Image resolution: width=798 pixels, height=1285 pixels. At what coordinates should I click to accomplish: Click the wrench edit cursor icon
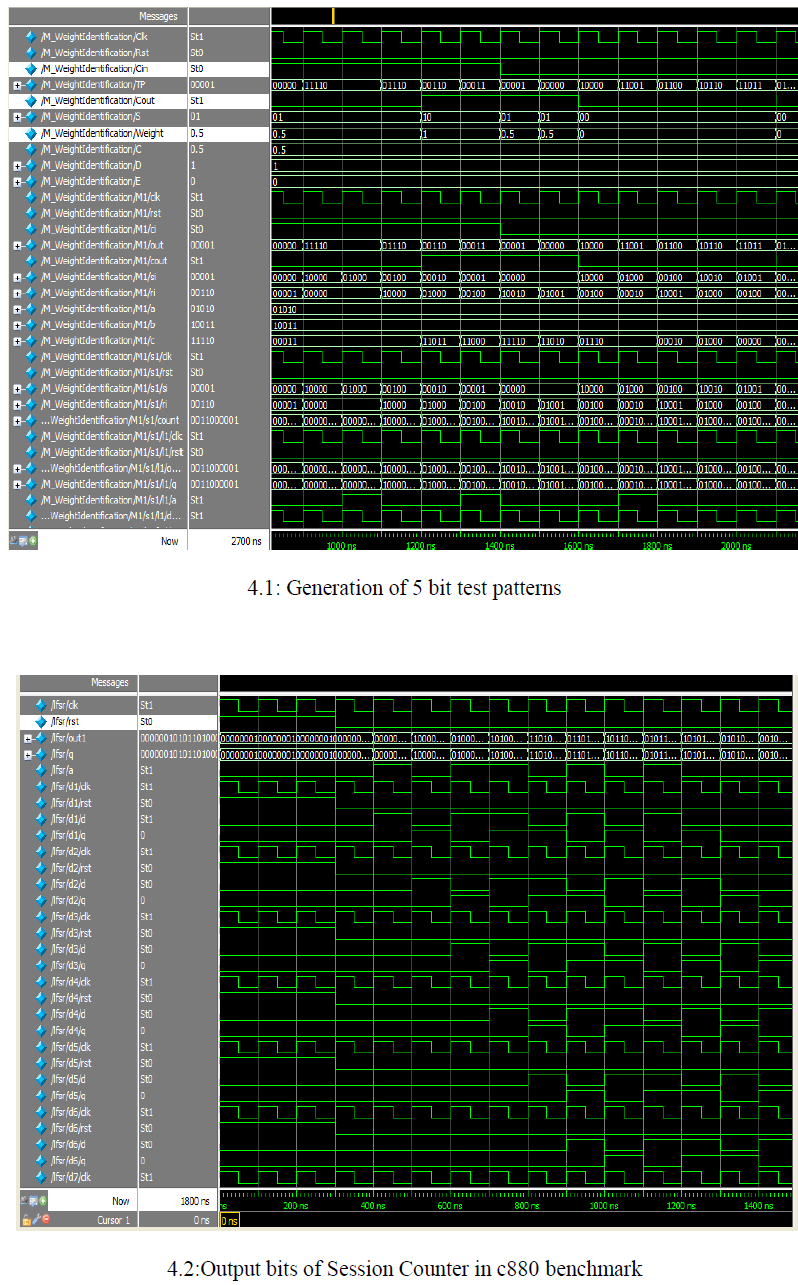click(x=36, y=1220)
